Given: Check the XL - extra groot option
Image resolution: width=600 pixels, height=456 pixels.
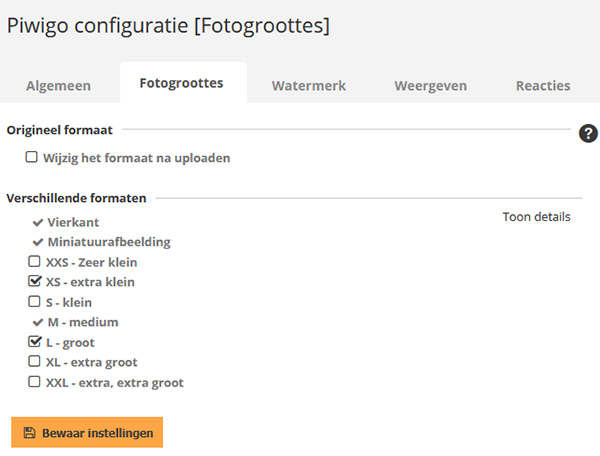Looking at the screenshot, I should point(34,361).
